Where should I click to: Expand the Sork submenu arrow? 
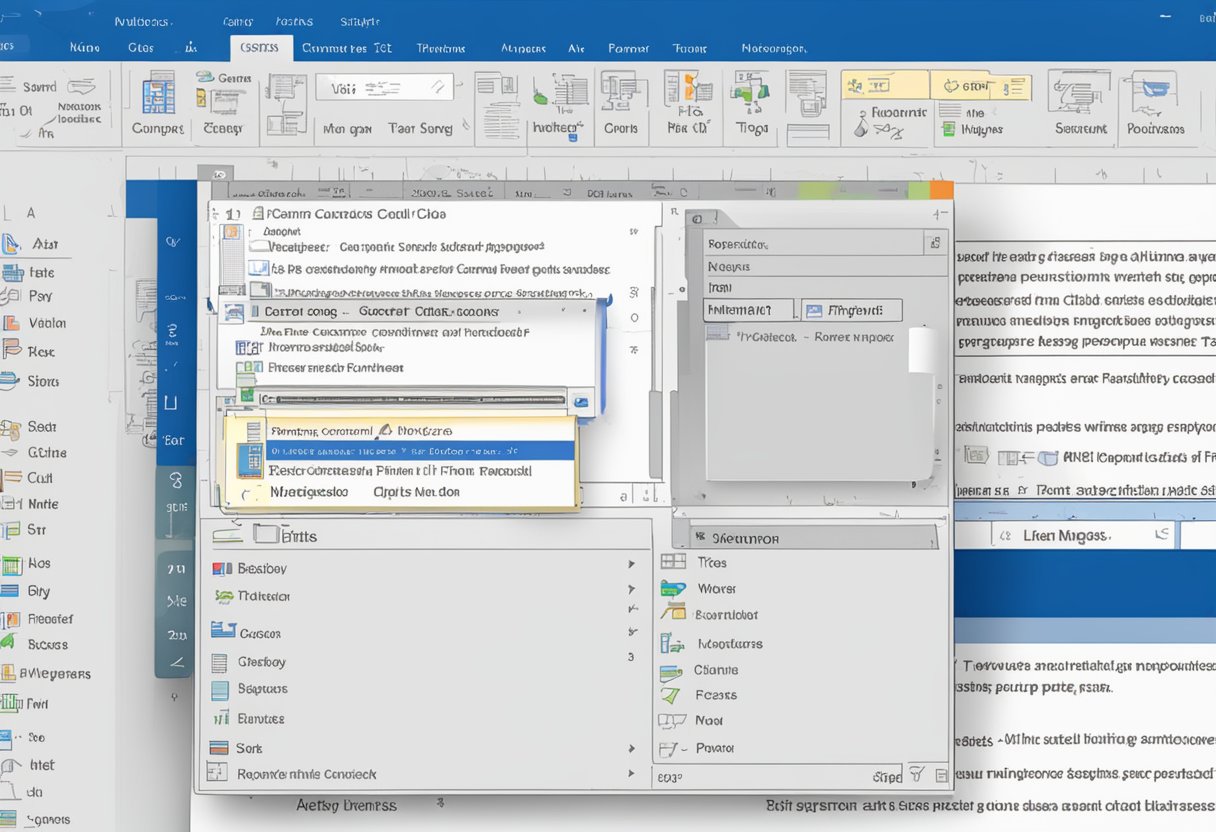(x=631, y=748)
